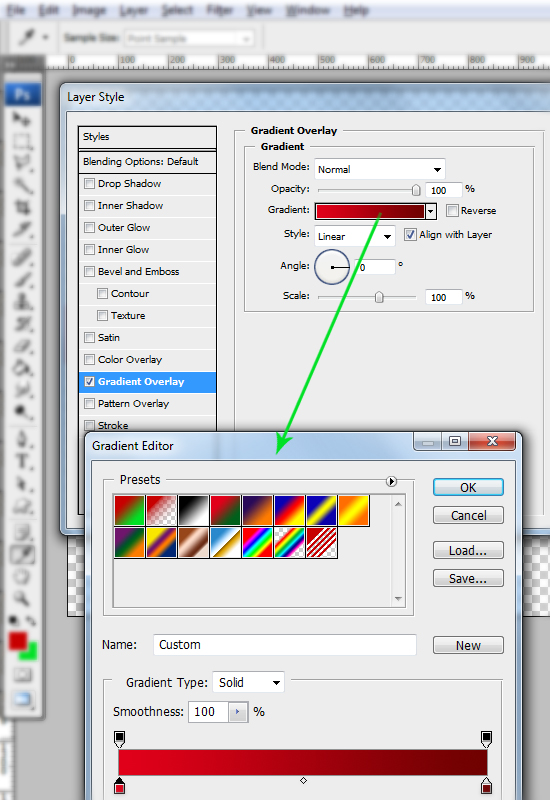Reset to default black and white colors
The image size is (550, 800).
[14, 621]
